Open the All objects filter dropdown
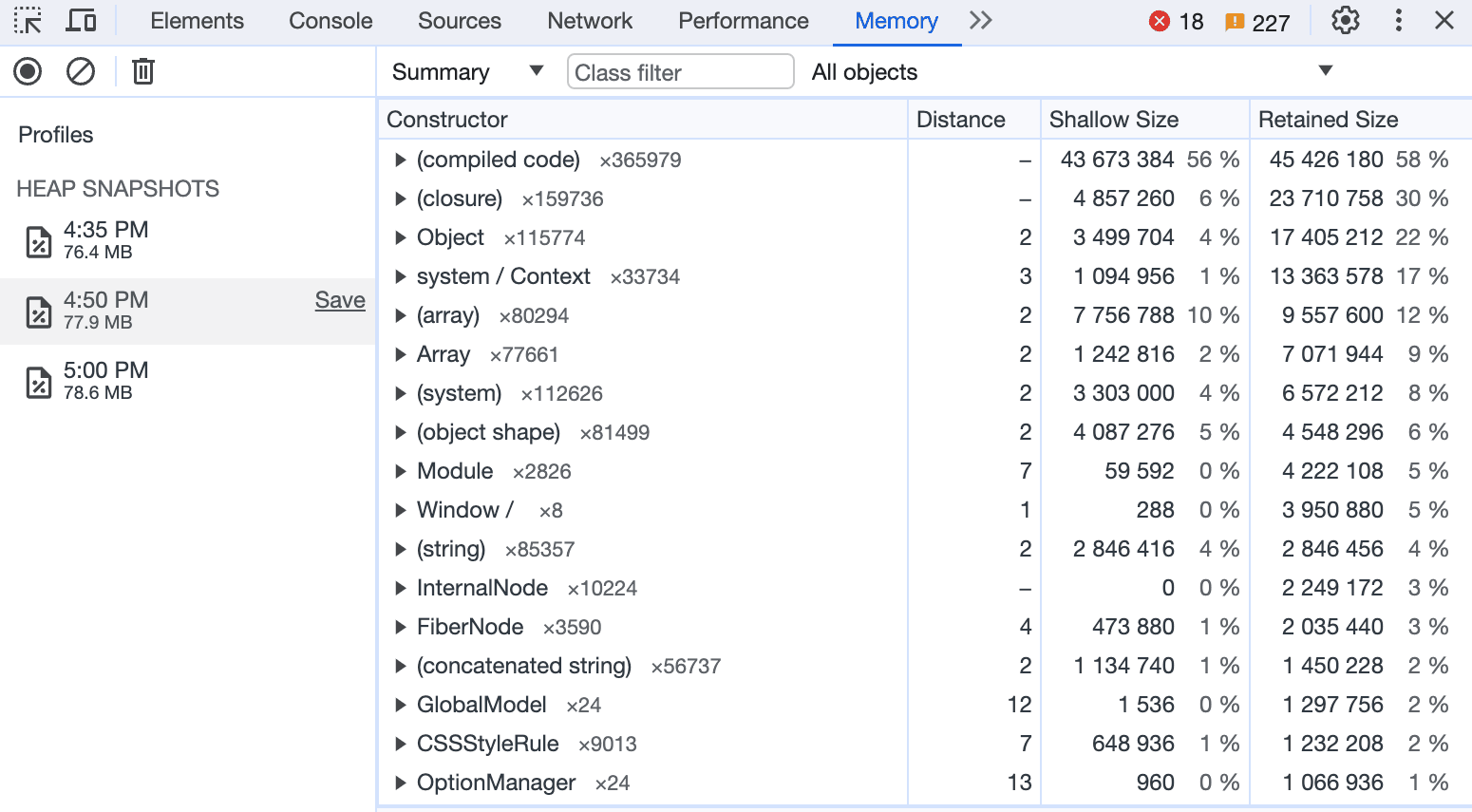The image size is (1472, 812). pos(1071,72)
